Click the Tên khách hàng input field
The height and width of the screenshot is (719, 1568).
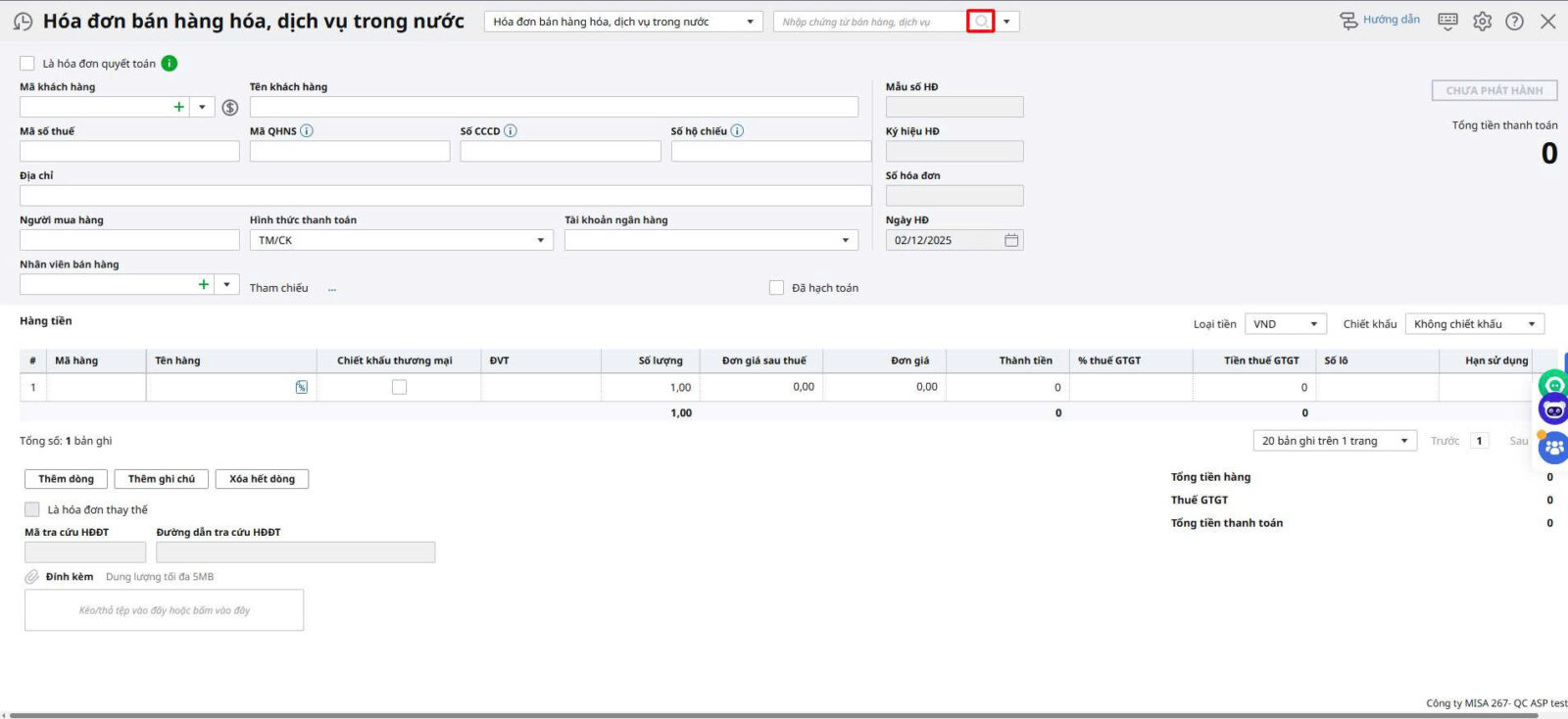(x=554, y=107)
